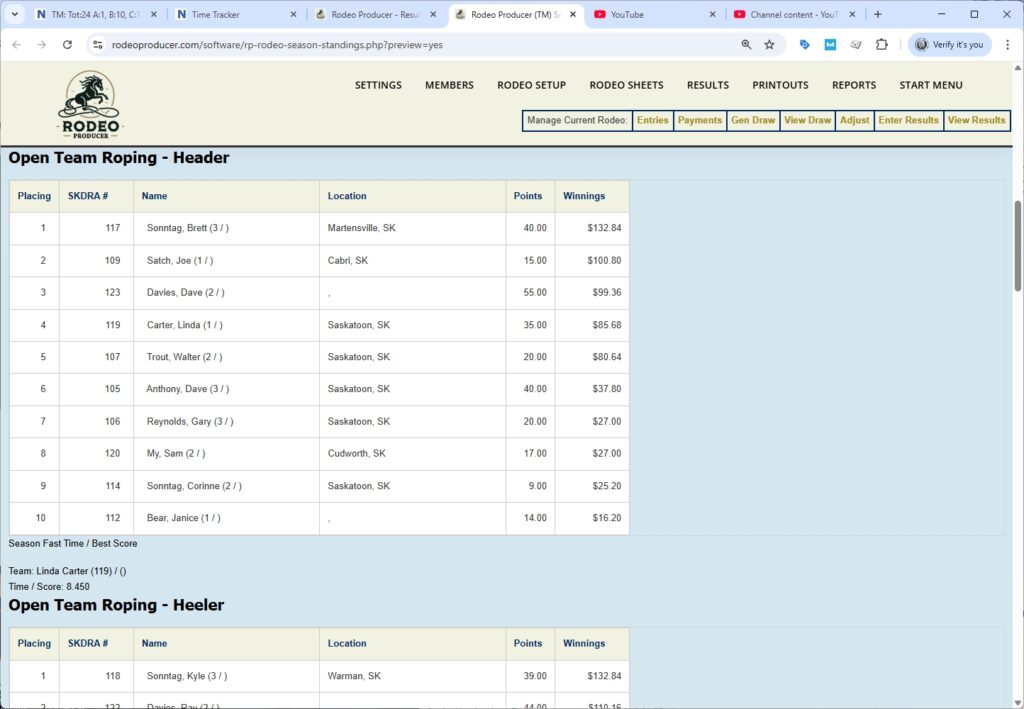Screen dimensions: 1024x709
Task: Reload the page with the refresh icon
Action: point(67,45)
